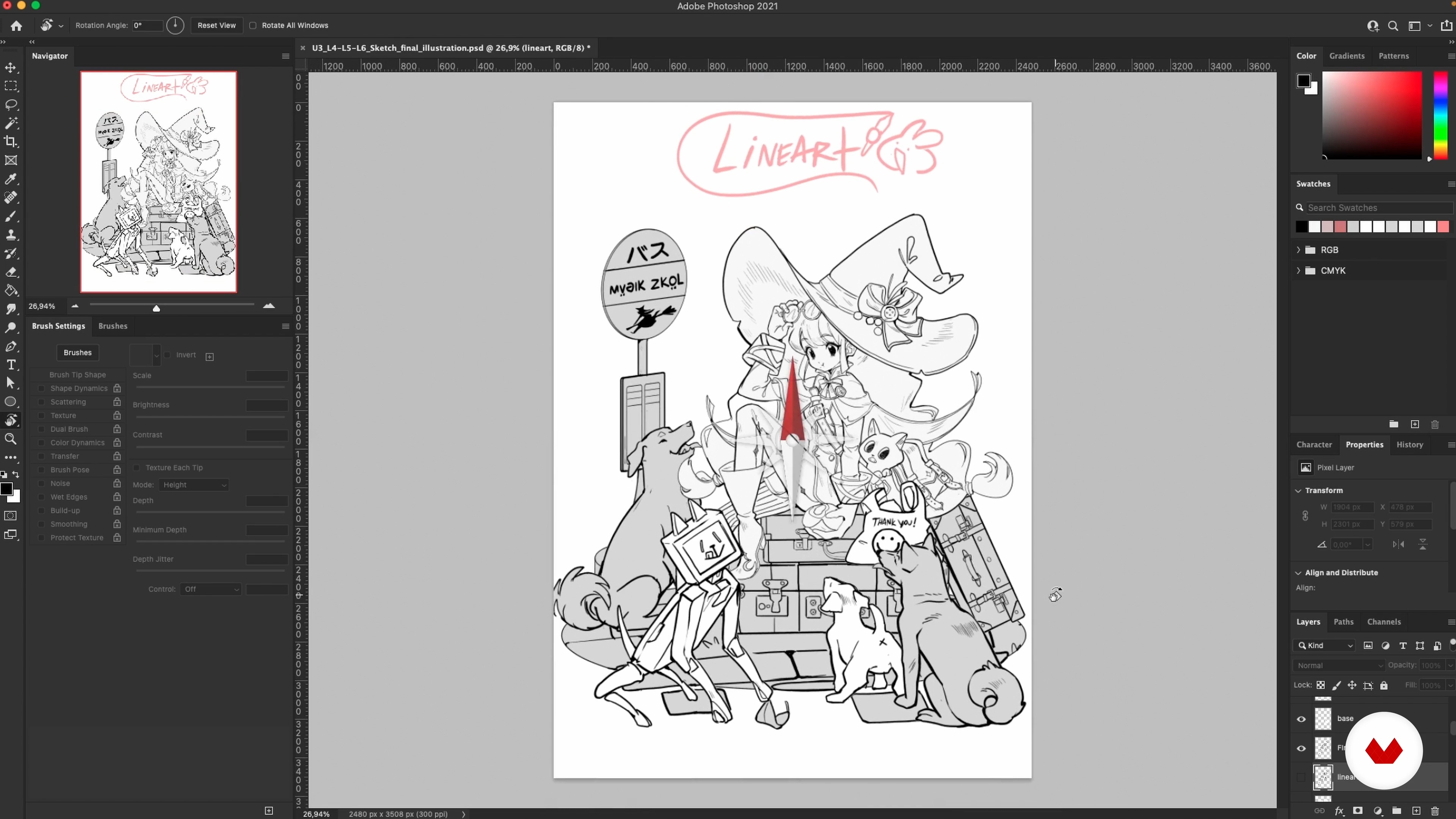Expand the CMYK swatches folder
The image size is (1456, 819).
point(1298,271)
